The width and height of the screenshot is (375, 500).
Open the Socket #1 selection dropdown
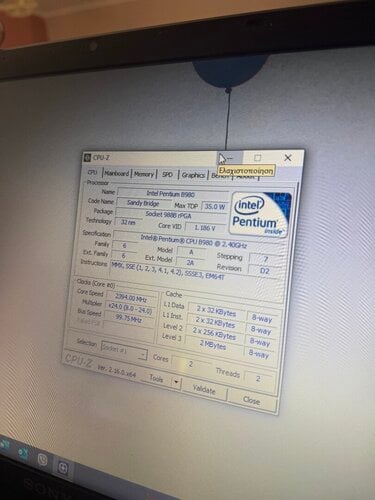[x=123, y=351]
